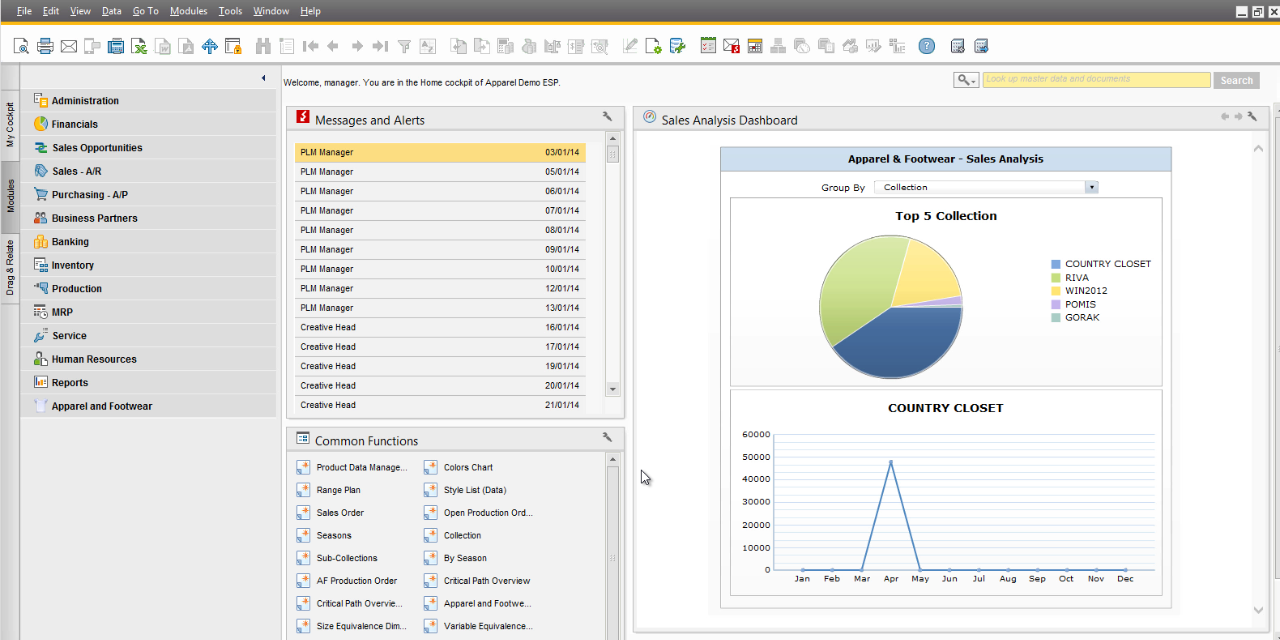Click the Send Email envelope icon
Image resolution: width=1280 pixels, height=640 pixels.
pyautogui.click(x=69, y=46)
